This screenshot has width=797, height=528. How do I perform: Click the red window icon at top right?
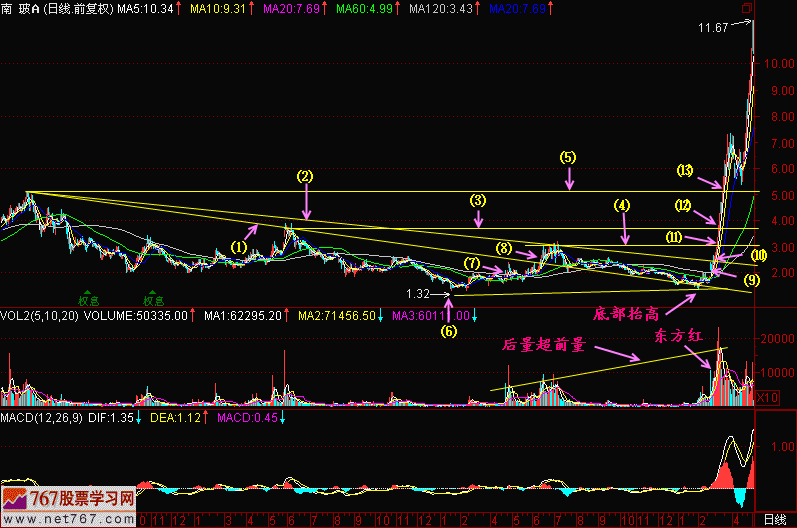[747, 8]
